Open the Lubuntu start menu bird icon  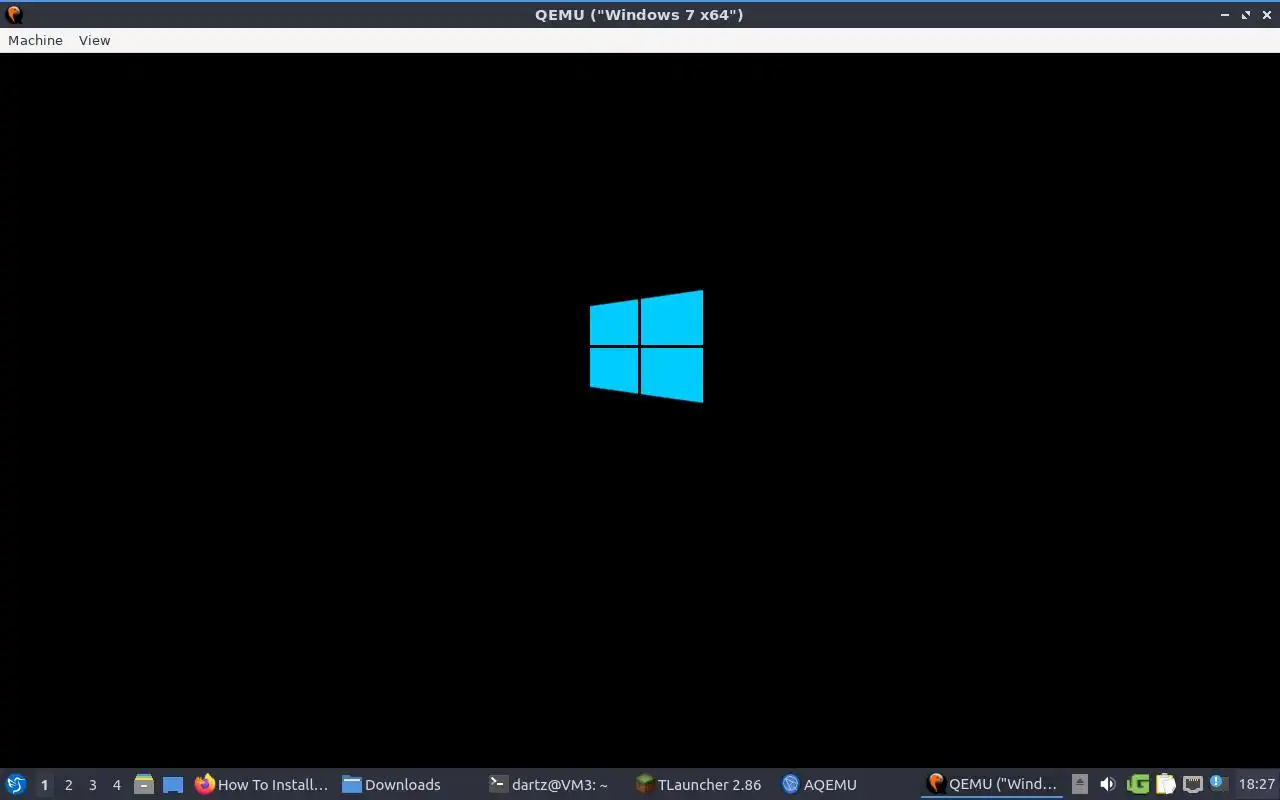(x=16, y=784)
